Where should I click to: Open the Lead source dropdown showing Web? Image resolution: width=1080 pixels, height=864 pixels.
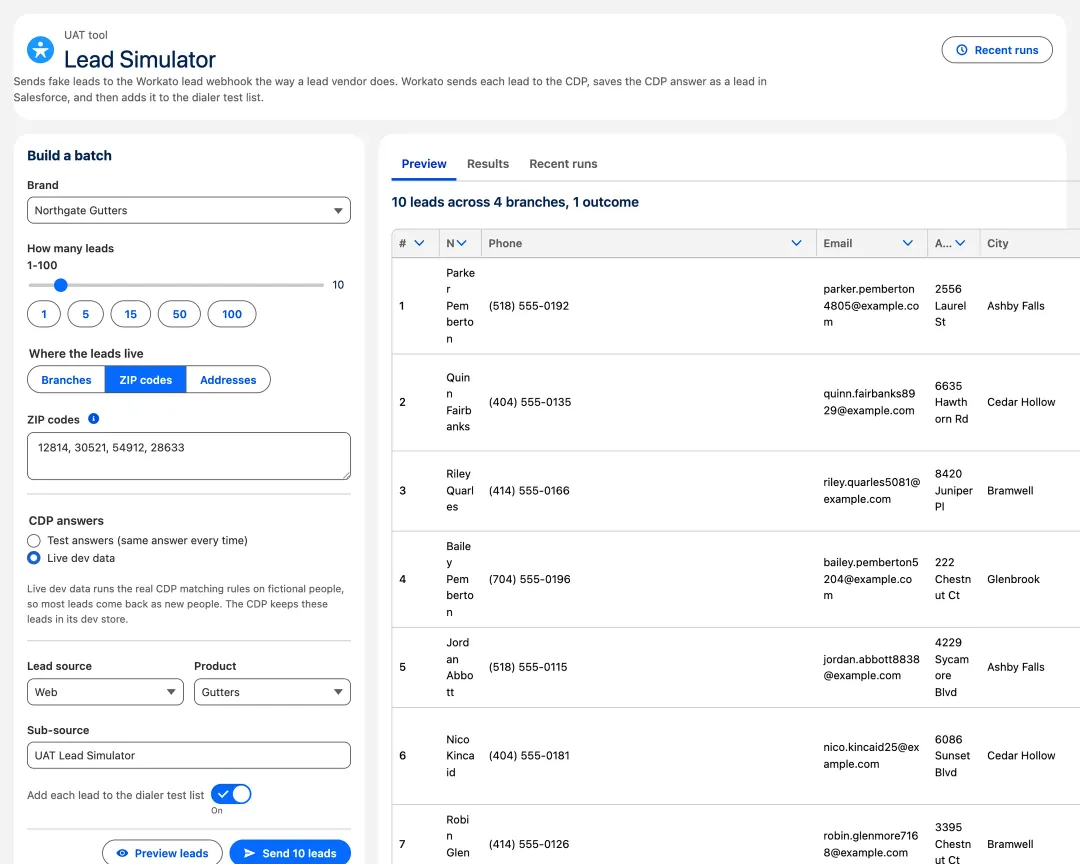point(105,692)
